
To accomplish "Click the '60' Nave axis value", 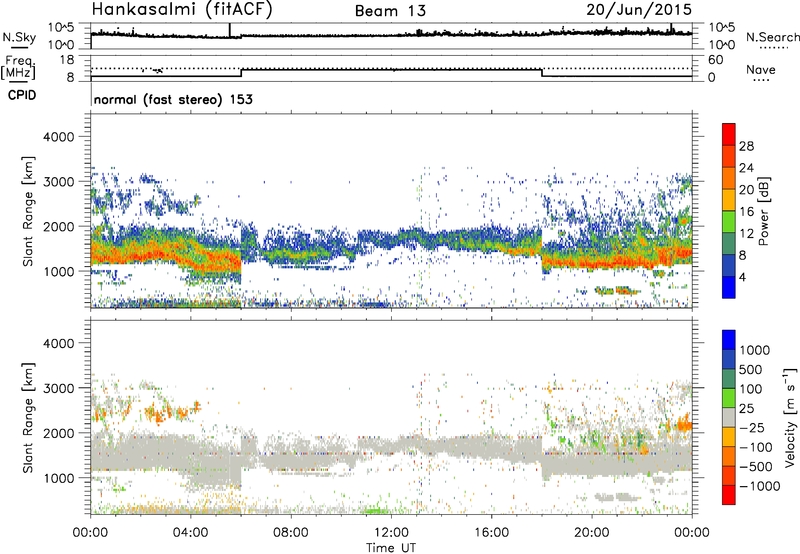I will coord(715,60).
